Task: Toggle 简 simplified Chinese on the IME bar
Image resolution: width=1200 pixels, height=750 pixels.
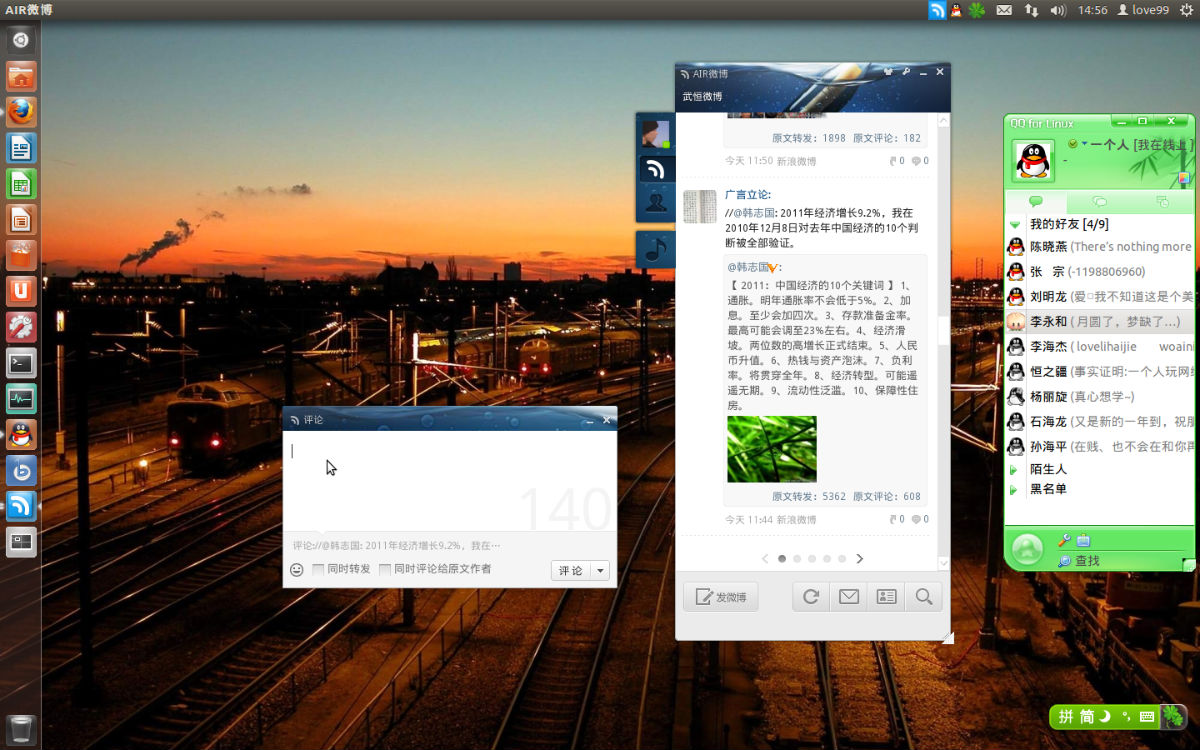Action: click(x=1087, y=717)
